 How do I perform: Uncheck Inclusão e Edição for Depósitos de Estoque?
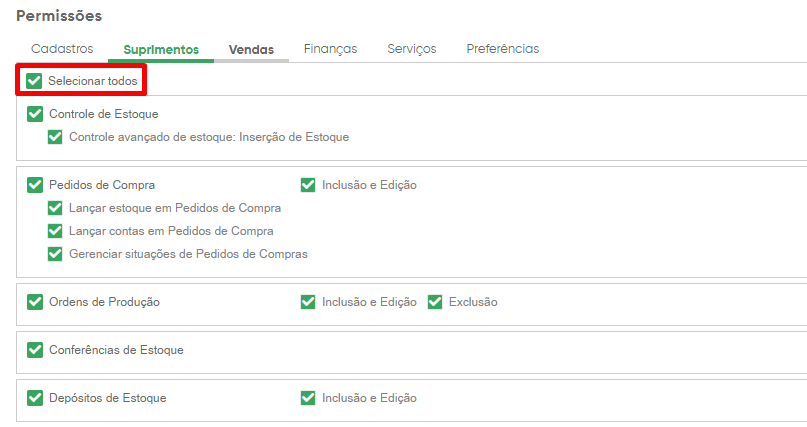pyautogui.click(x=308, y=398)
